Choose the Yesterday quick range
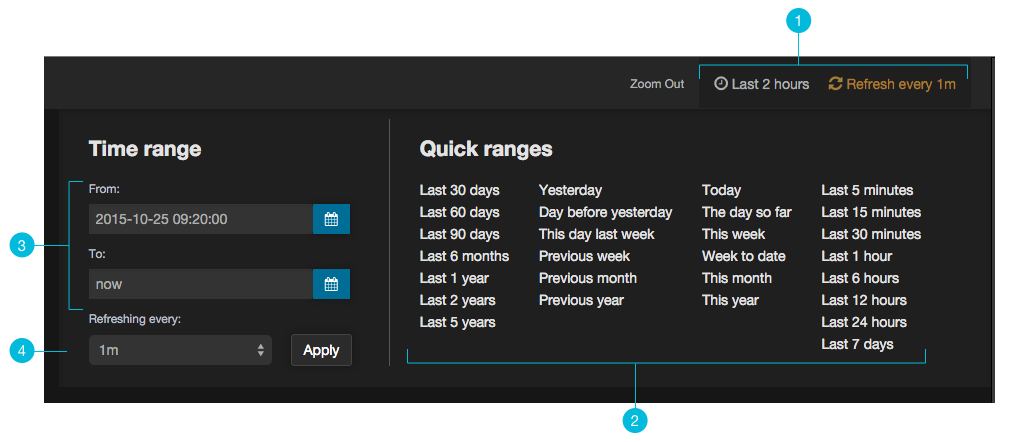This screenshot has width=1010, height=442. 570,190
